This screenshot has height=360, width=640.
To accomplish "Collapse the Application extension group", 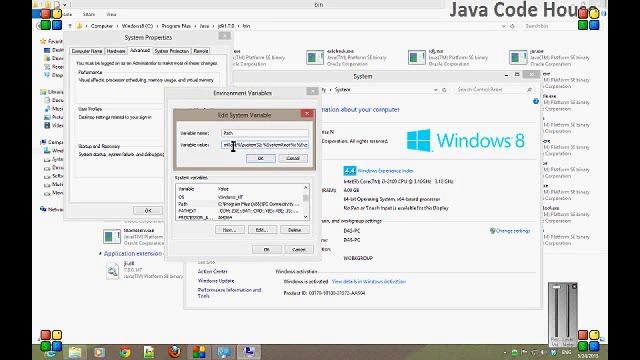I will click(100, 254).
